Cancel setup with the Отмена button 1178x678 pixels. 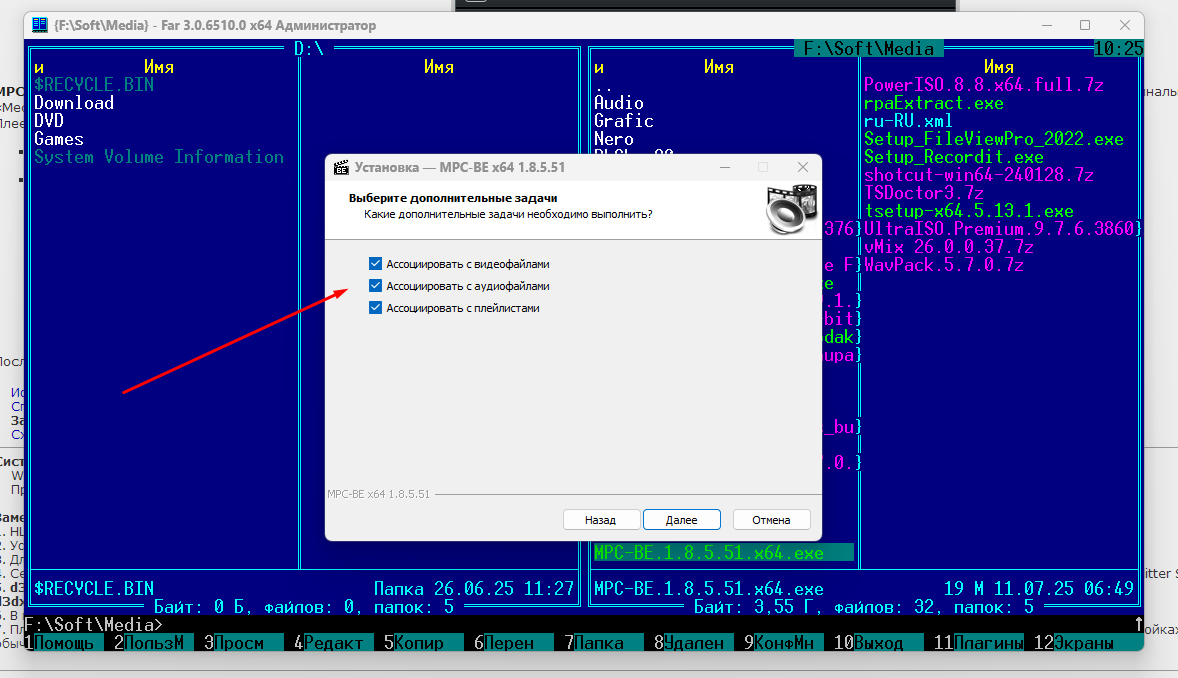(772, 519)
